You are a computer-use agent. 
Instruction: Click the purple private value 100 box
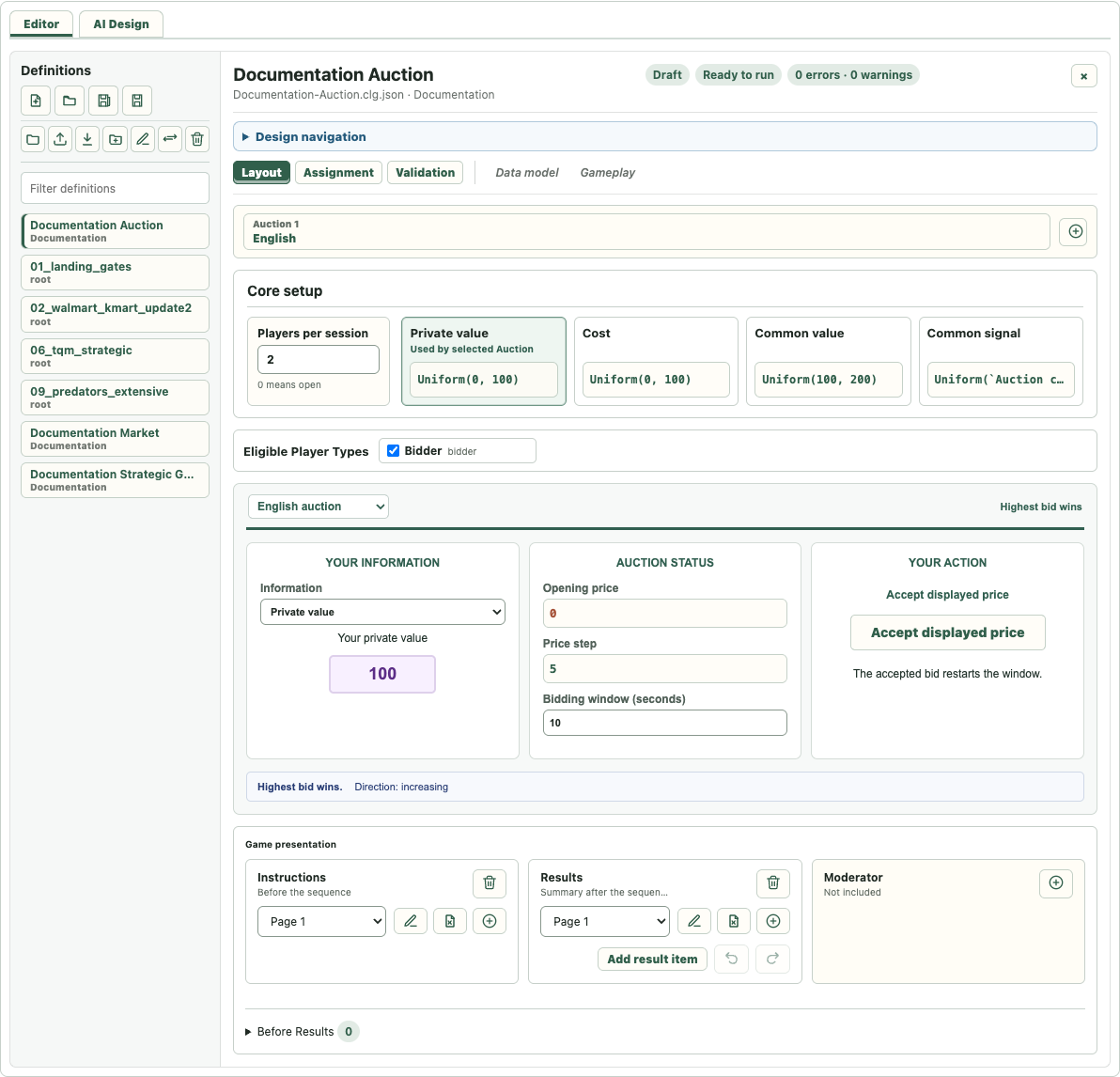click(382, 674)
